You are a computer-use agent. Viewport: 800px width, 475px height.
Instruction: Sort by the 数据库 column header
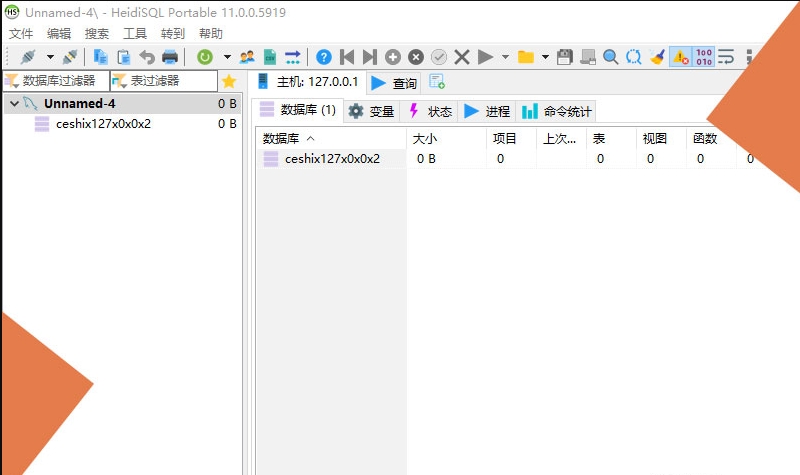click(x=331, y=138)
